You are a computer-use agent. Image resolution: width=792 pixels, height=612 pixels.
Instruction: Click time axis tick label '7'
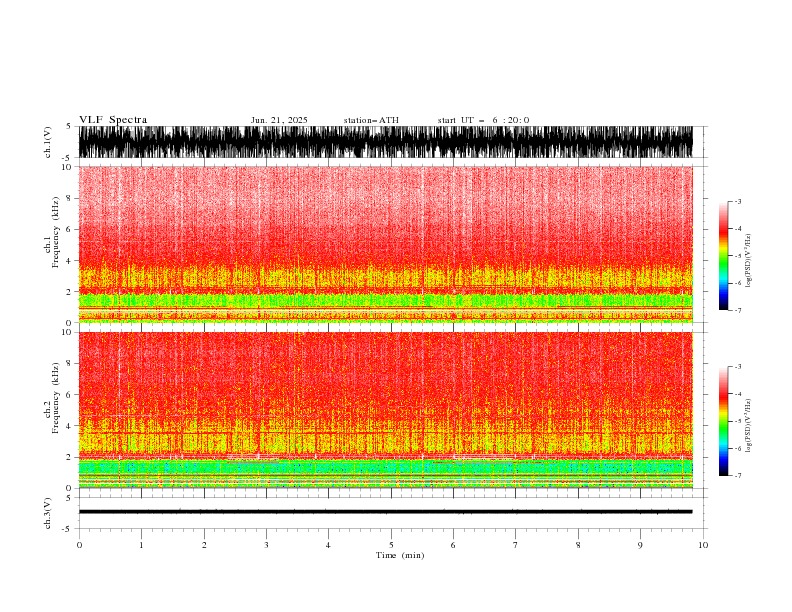click(x=516, y=545)
